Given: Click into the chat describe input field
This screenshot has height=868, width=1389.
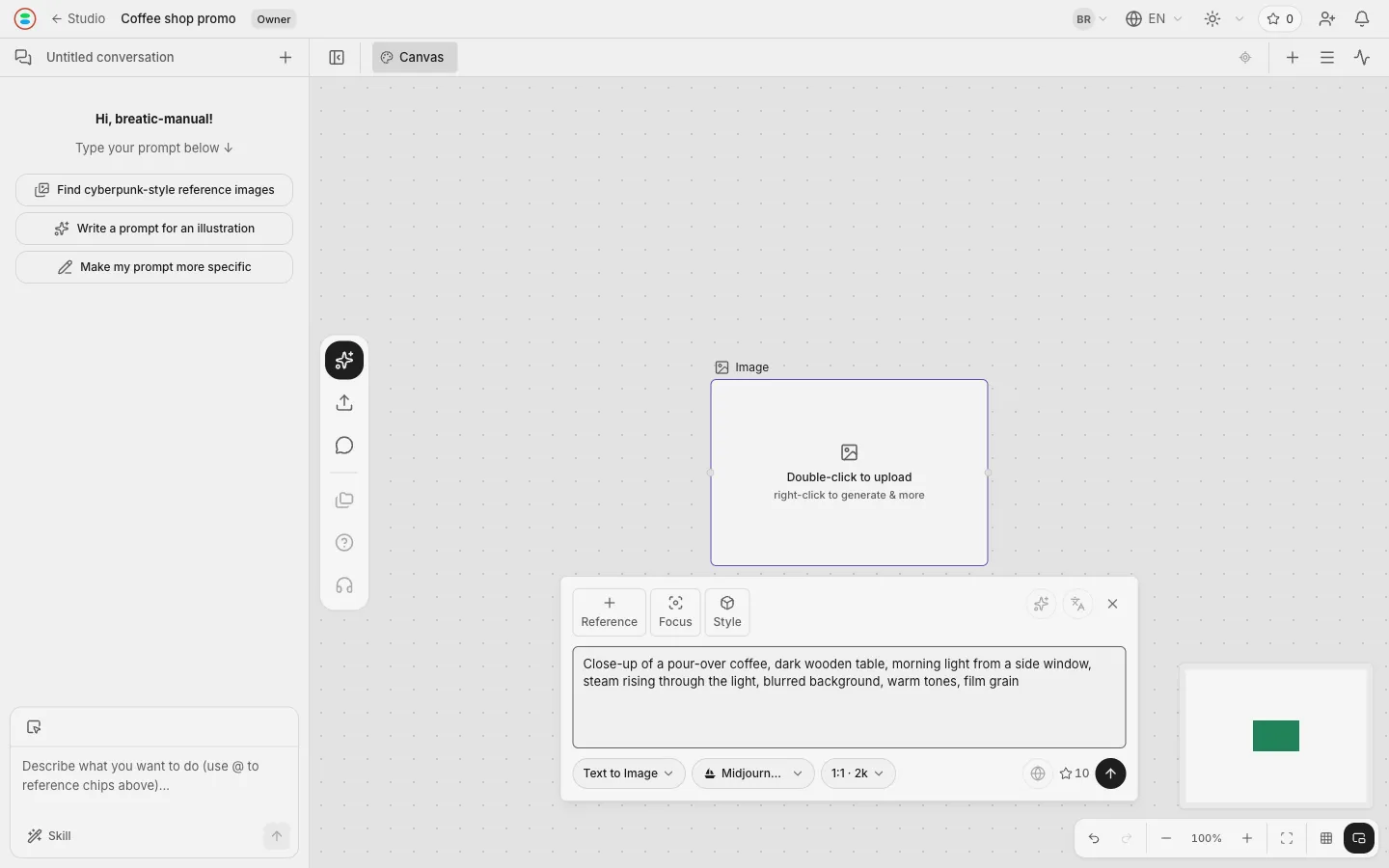Looking at the screenshot, I should click(x=154, y=776).
